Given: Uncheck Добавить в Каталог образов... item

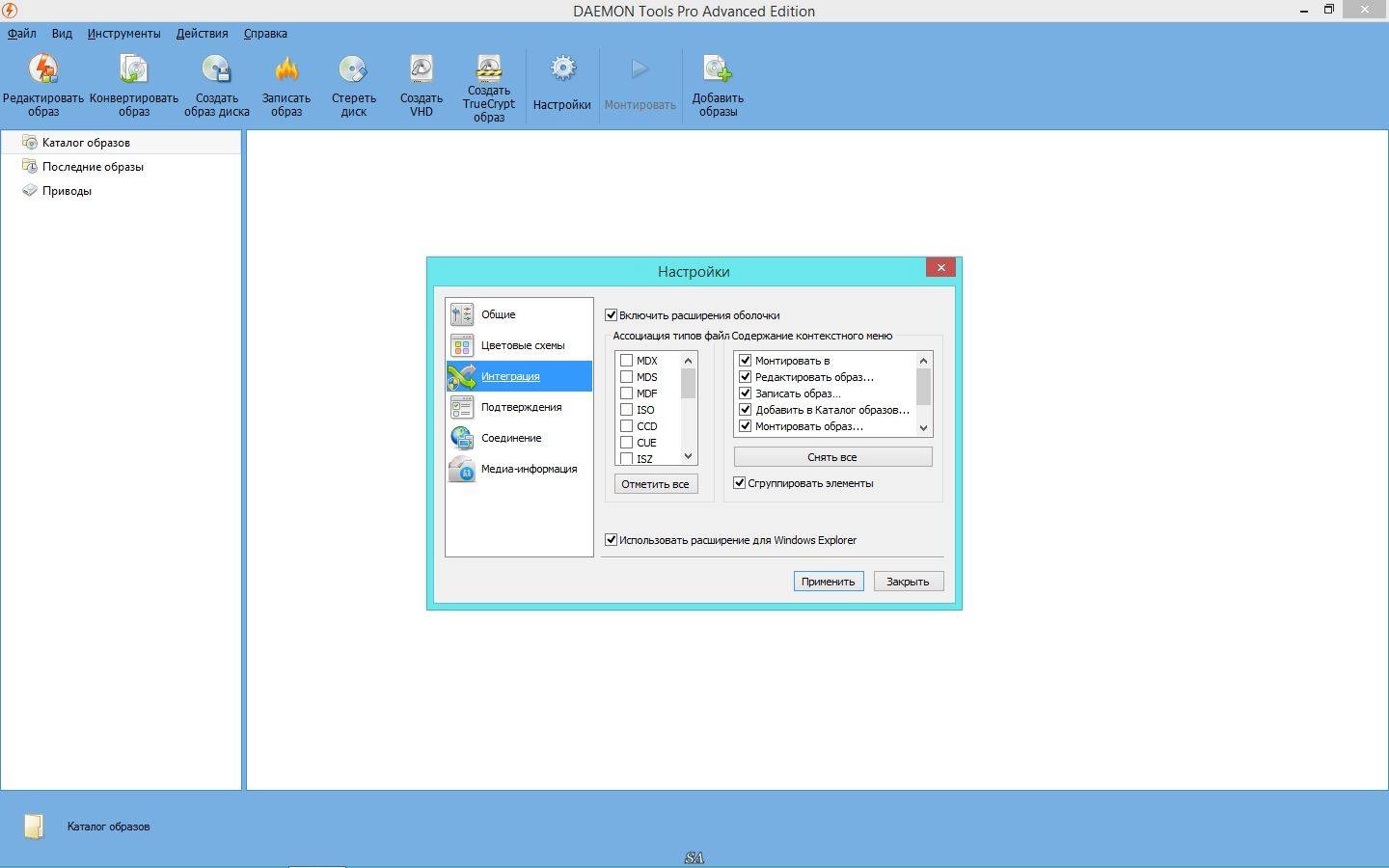Looking at the screenshot, I should coord(745,410).
